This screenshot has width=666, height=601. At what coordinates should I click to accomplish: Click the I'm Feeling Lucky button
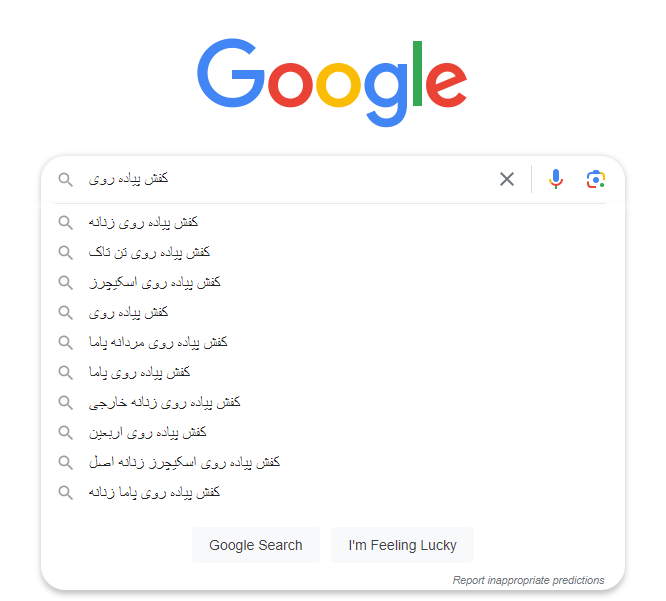(x=402, y=545)
